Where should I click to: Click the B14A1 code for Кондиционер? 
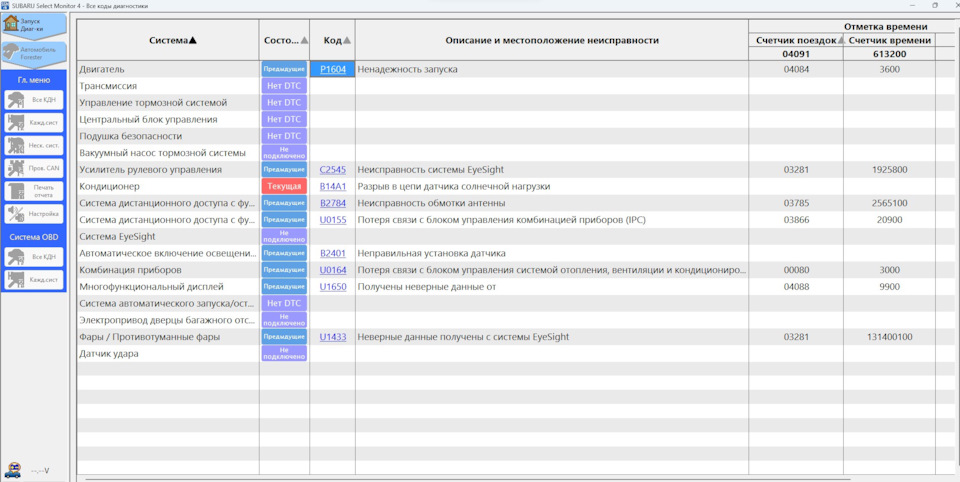click(x=332, y=186)
